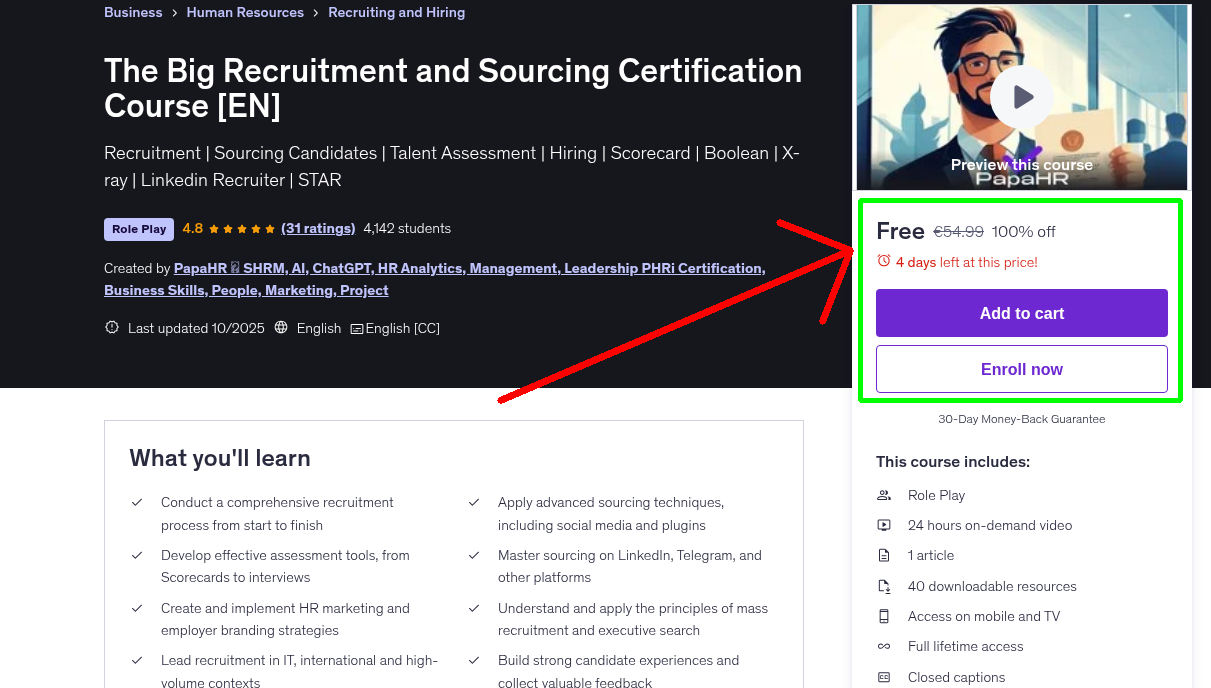Image resolution: width=1211 pixels, height=688 pixels.
Task: Expand the Business breadcrumb category
Action: (x=133, y=12)
